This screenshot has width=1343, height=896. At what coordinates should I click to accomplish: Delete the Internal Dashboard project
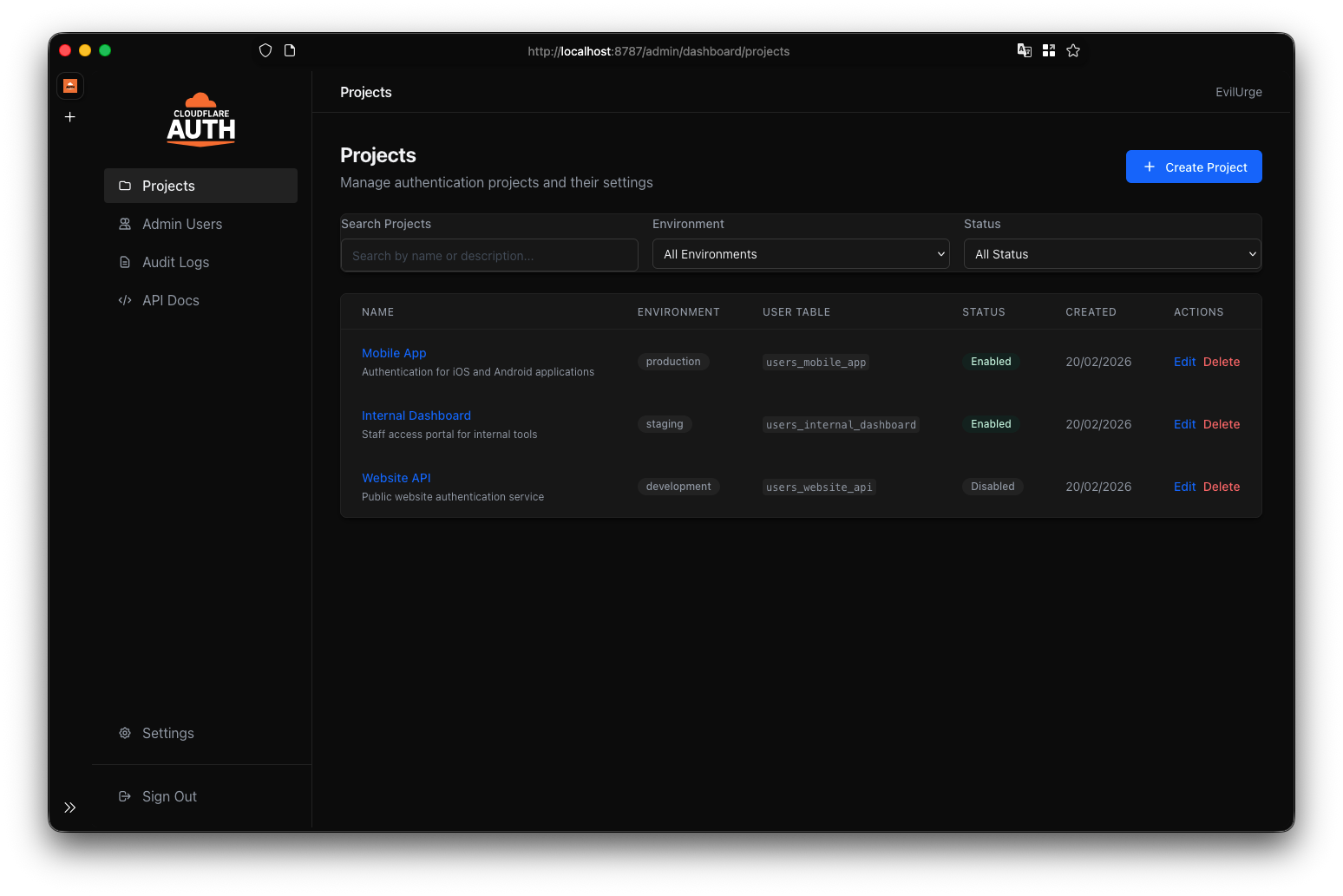[x=1222, y=424]
